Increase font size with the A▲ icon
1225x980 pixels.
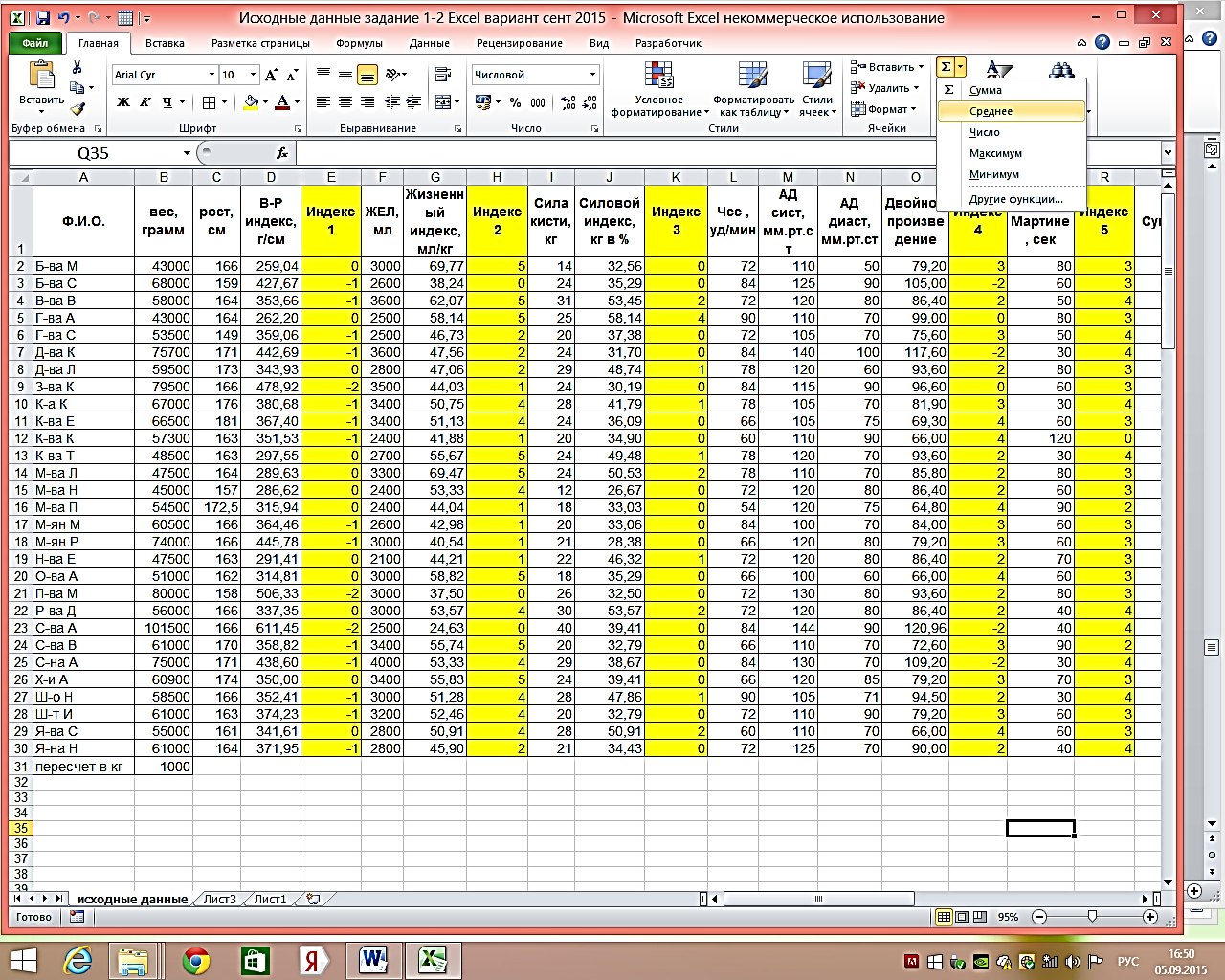click(x=272, y=75)
